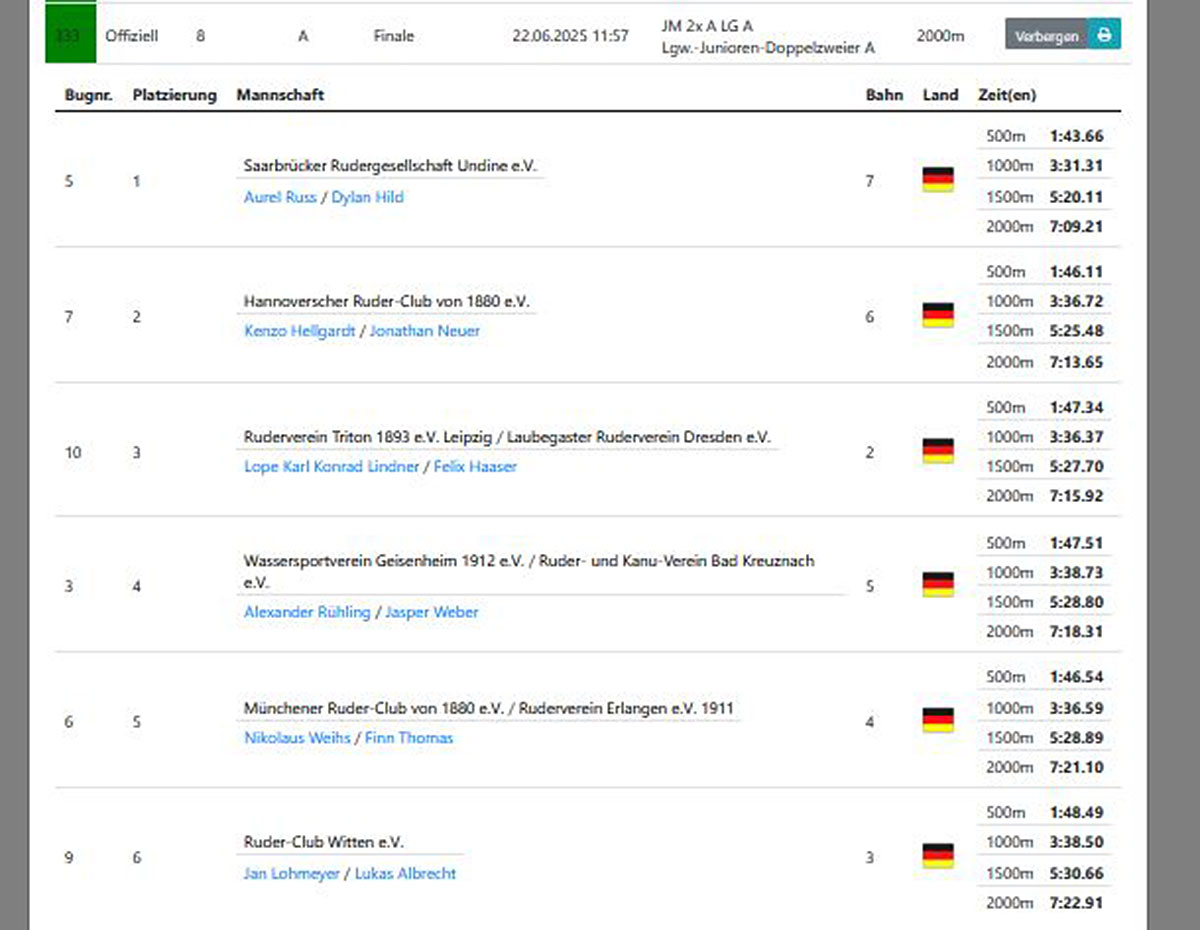1200x930 pixels.
Task: Click the split time 5:27.70
Action: 1077,466
